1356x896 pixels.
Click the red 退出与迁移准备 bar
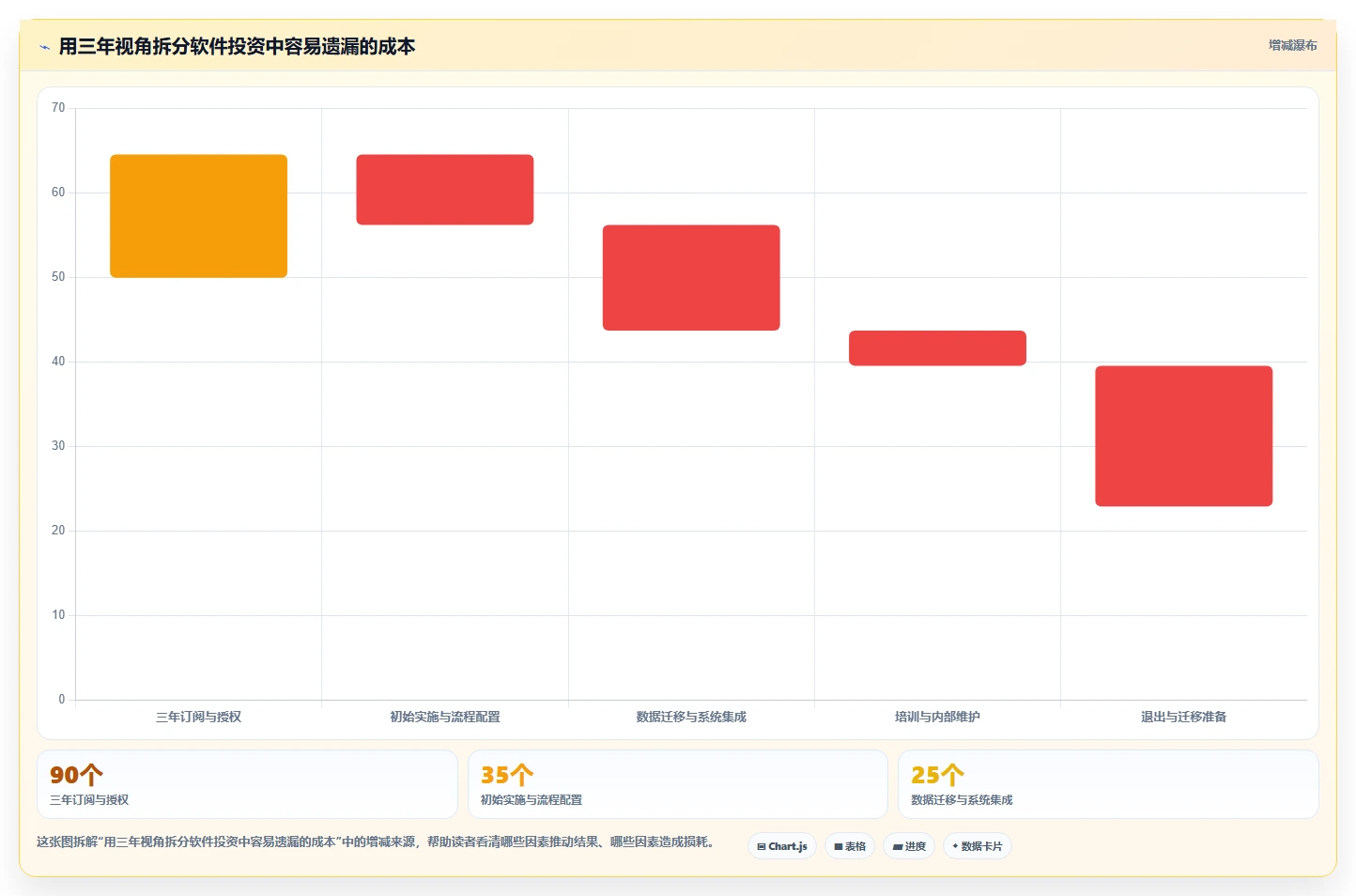point(1183,436)
